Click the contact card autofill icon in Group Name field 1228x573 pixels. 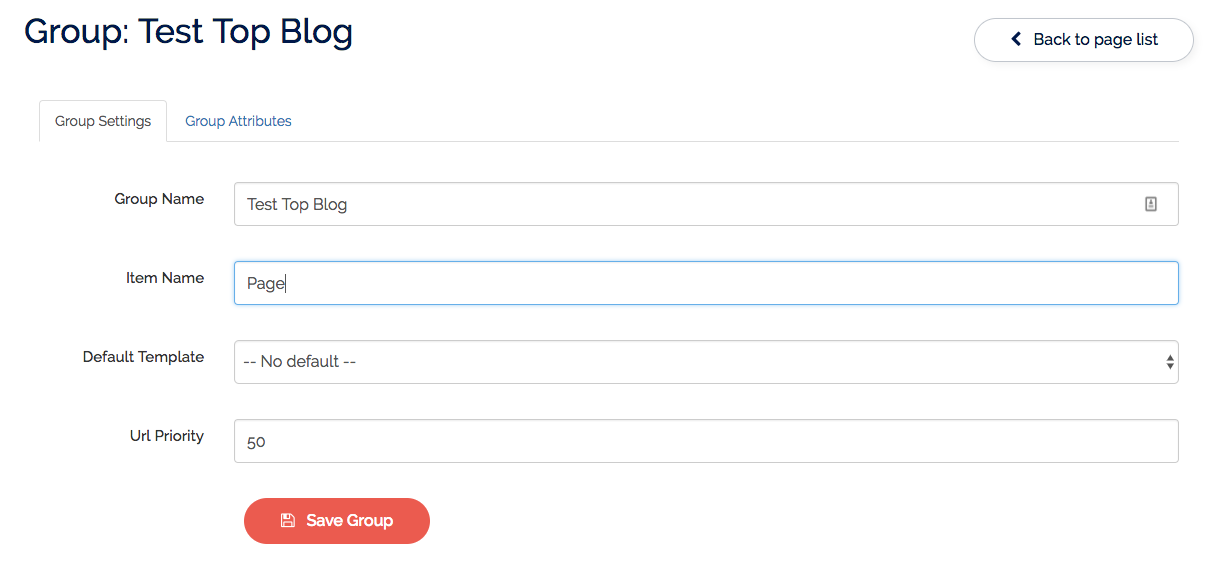(1151, 204)
